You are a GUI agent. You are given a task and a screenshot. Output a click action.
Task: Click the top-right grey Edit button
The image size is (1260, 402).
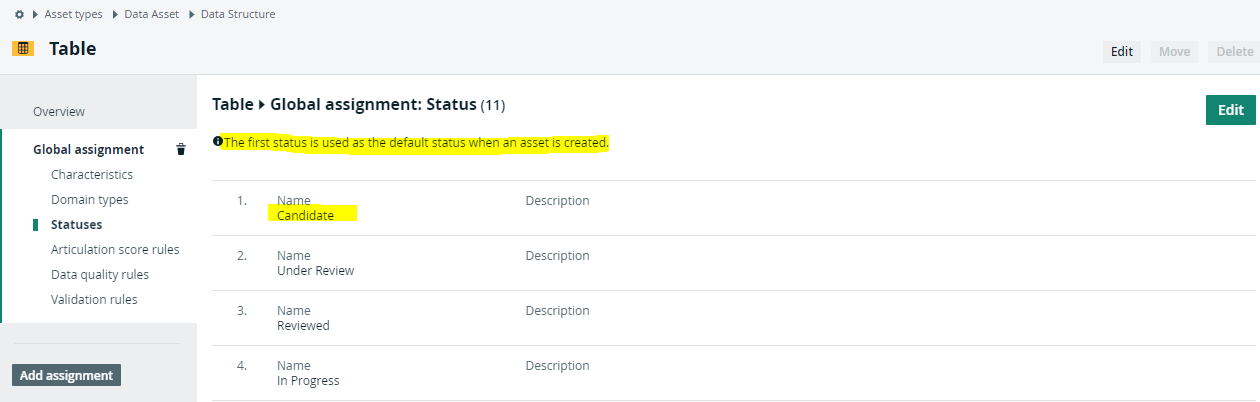(x=1122, y=51)
